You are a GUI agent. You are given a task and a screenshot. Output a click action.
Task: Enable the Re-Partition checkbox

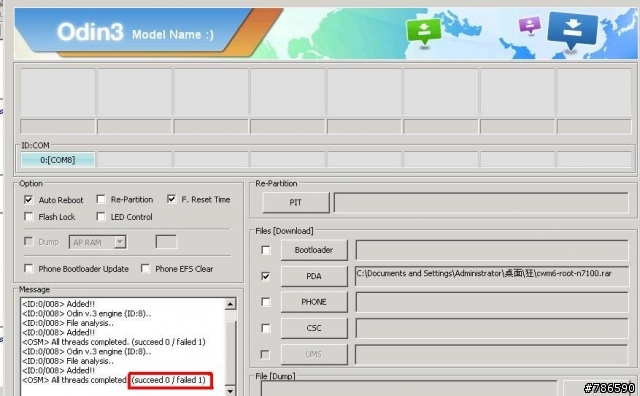pyautogui.click(x=101, y=199)
